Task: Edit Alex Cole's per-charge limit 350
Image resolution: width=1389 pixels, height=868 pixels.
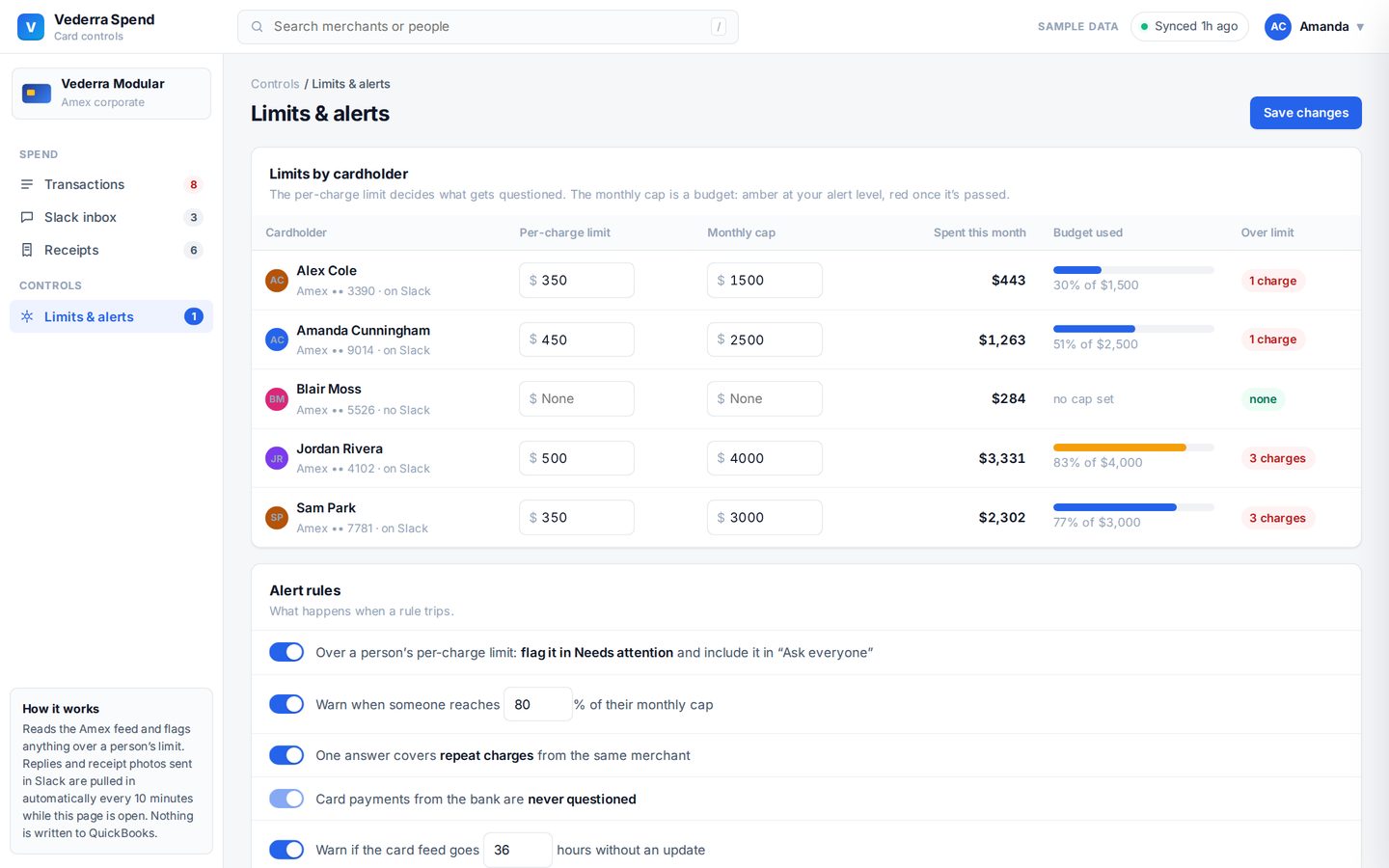Action: click(577, 281)
